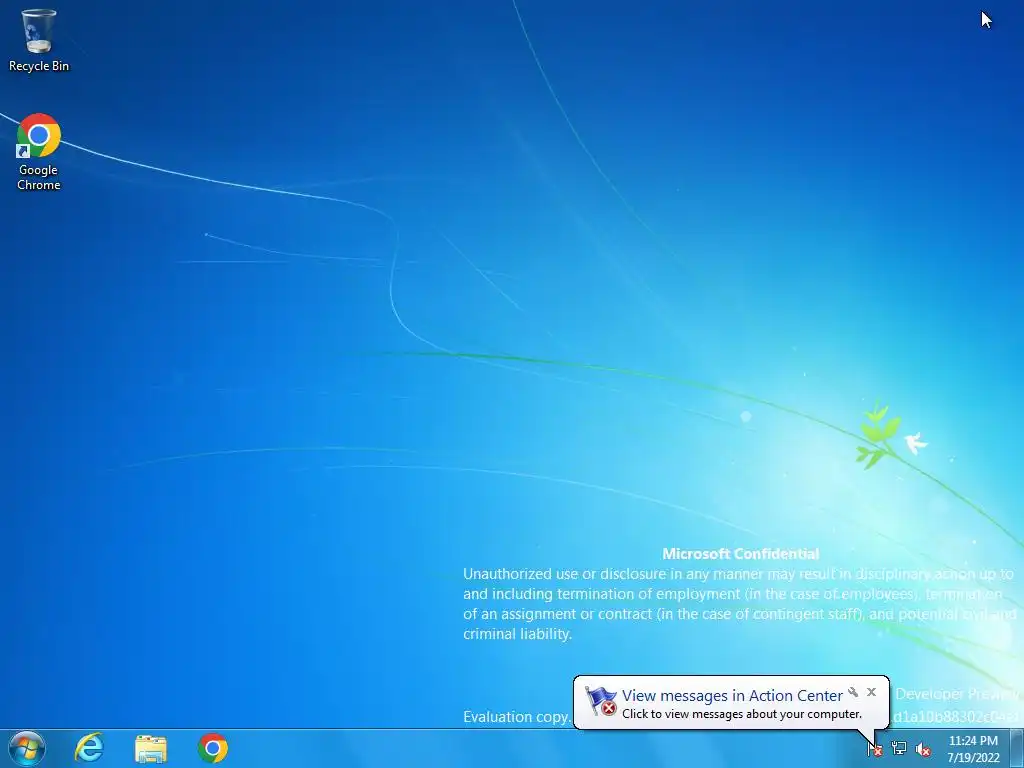Click the flag icon inside the balloon
Image resolution: width=1024 pixels, height=768 pixels.
[601, 701]
